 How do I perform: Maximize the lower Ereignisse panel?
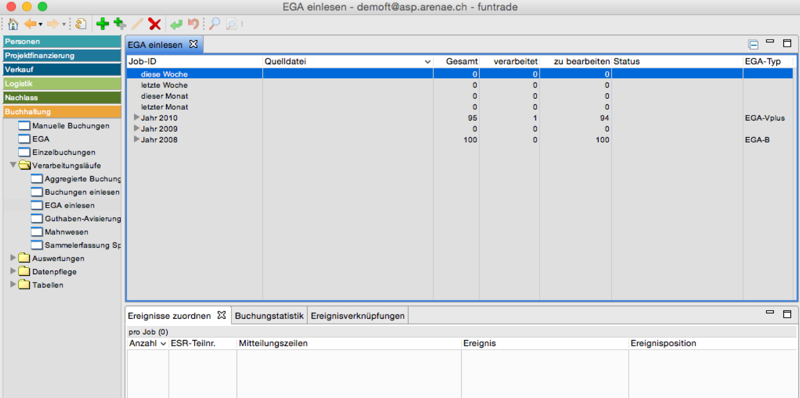point(787,313)
